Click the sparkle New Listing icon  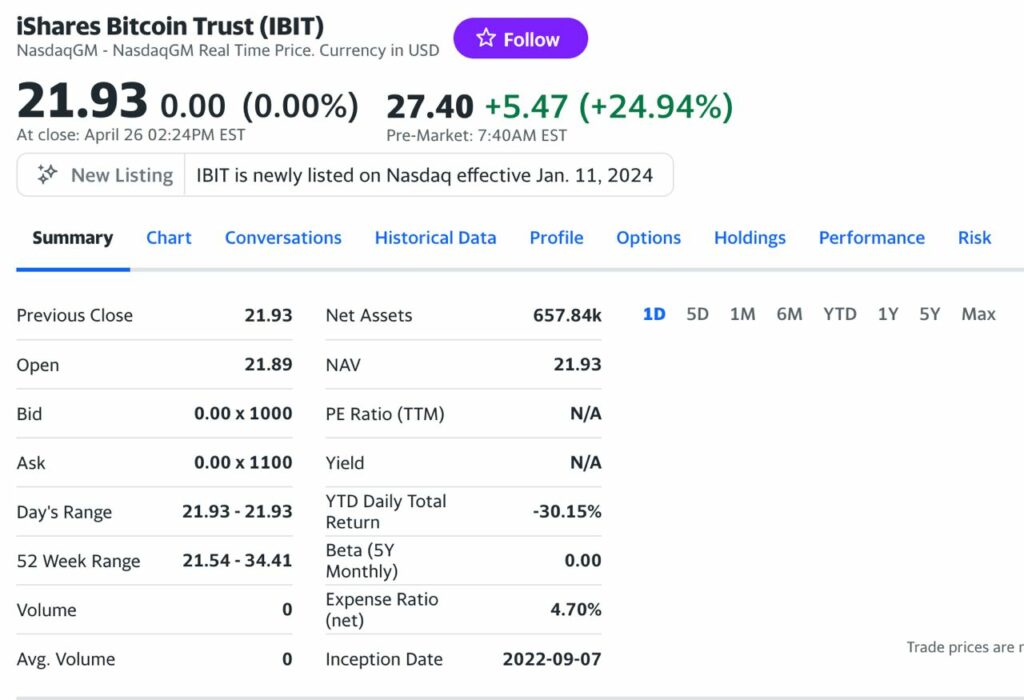(x=46, y=174)
